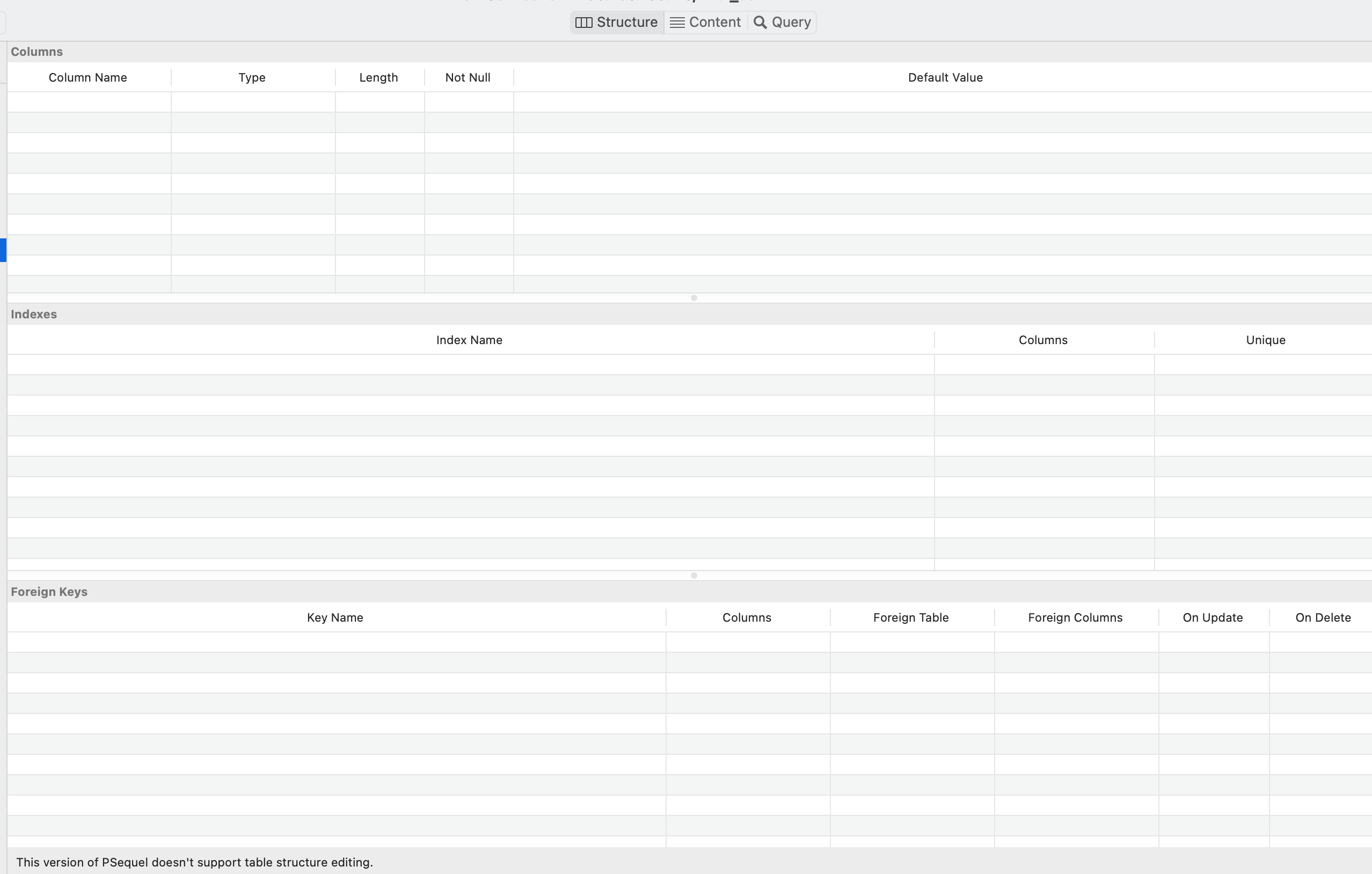
Task: Open the Query tab
Action: (x=782, y=22)
